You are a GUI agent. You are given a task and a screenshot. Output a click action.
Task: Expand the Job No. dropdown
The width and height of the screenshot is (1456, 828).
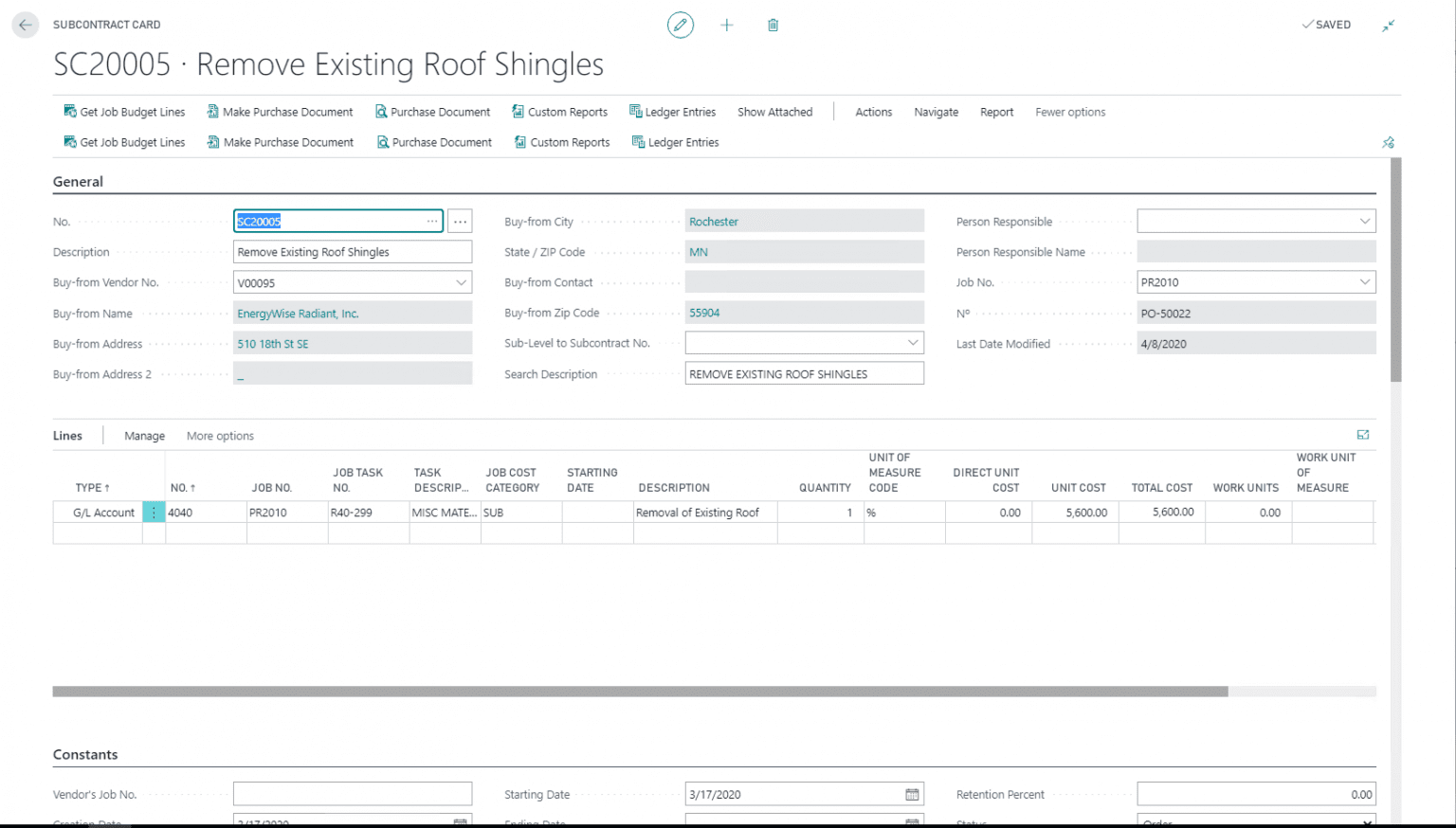pyautogui.click(x=1364, y=282)
